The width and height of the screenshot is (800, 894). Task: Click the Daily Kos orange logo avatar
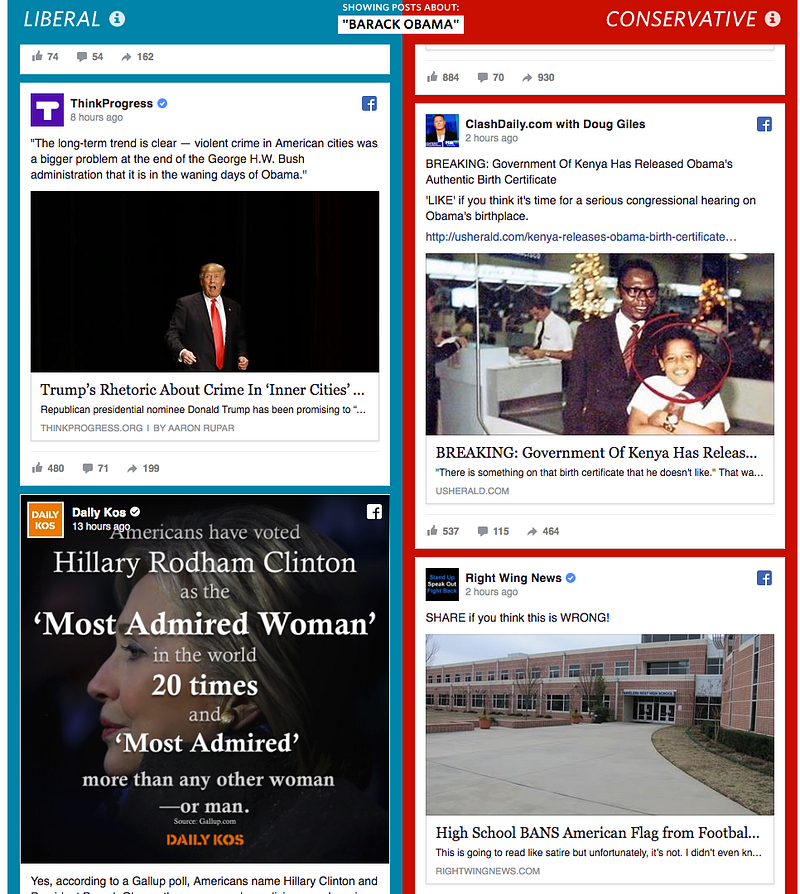click(46, 520)
